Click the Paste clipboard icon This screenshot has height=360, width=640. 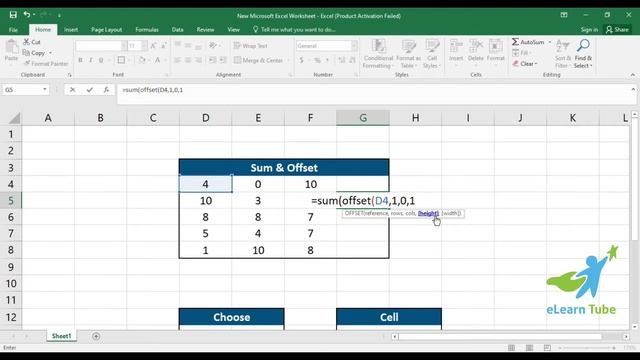11,47
